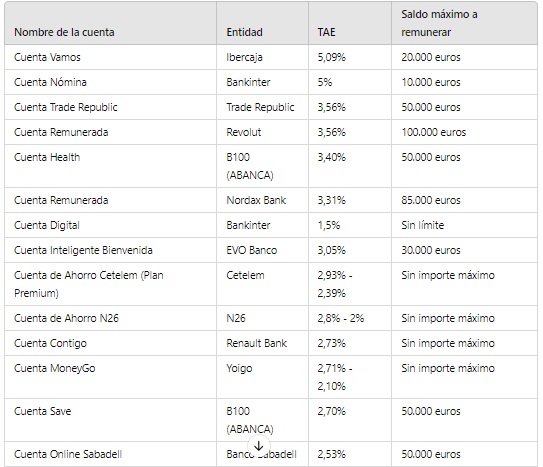This screenshot has width=543, height=467.
Task: Click the scroll-down arrow circle icon
Action: point(259,446)
